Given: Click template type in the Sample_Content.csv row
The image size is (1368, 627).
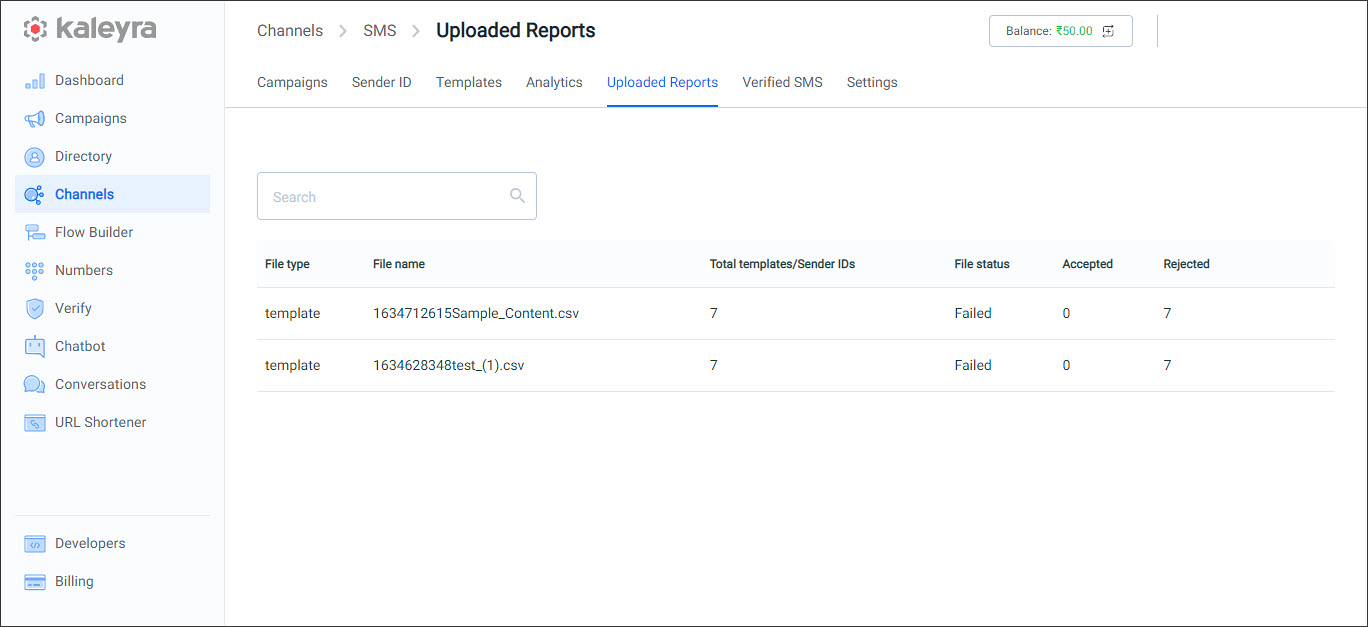Looking at the screenshot, I should (x=293, y=313).
